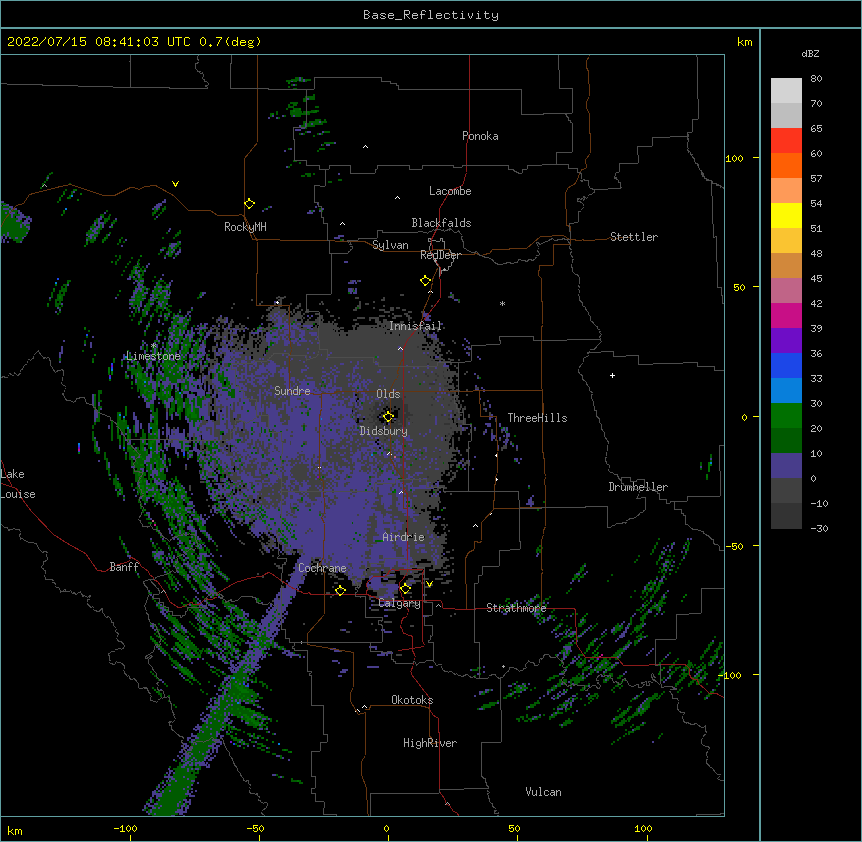Image resolution: width=862 pixels, height=842 pixels.
Task: Click the Blackfalds city label
Action: [441, 223]
